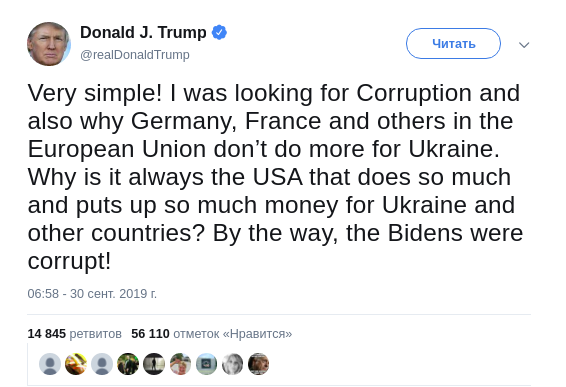The width and height of the screenshot is (566, 387).
Task: Click the tweet text about Corruption
Action: pyautogui.click(x=275, y=177)
